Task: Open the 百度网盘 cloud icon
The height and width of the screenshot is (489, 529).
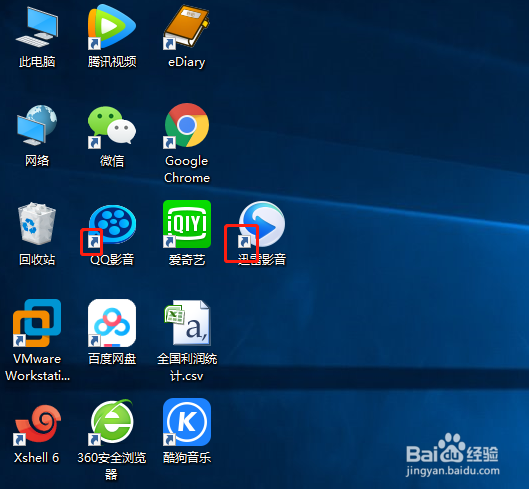Action: pyautogui.click(x=112, y=323)
